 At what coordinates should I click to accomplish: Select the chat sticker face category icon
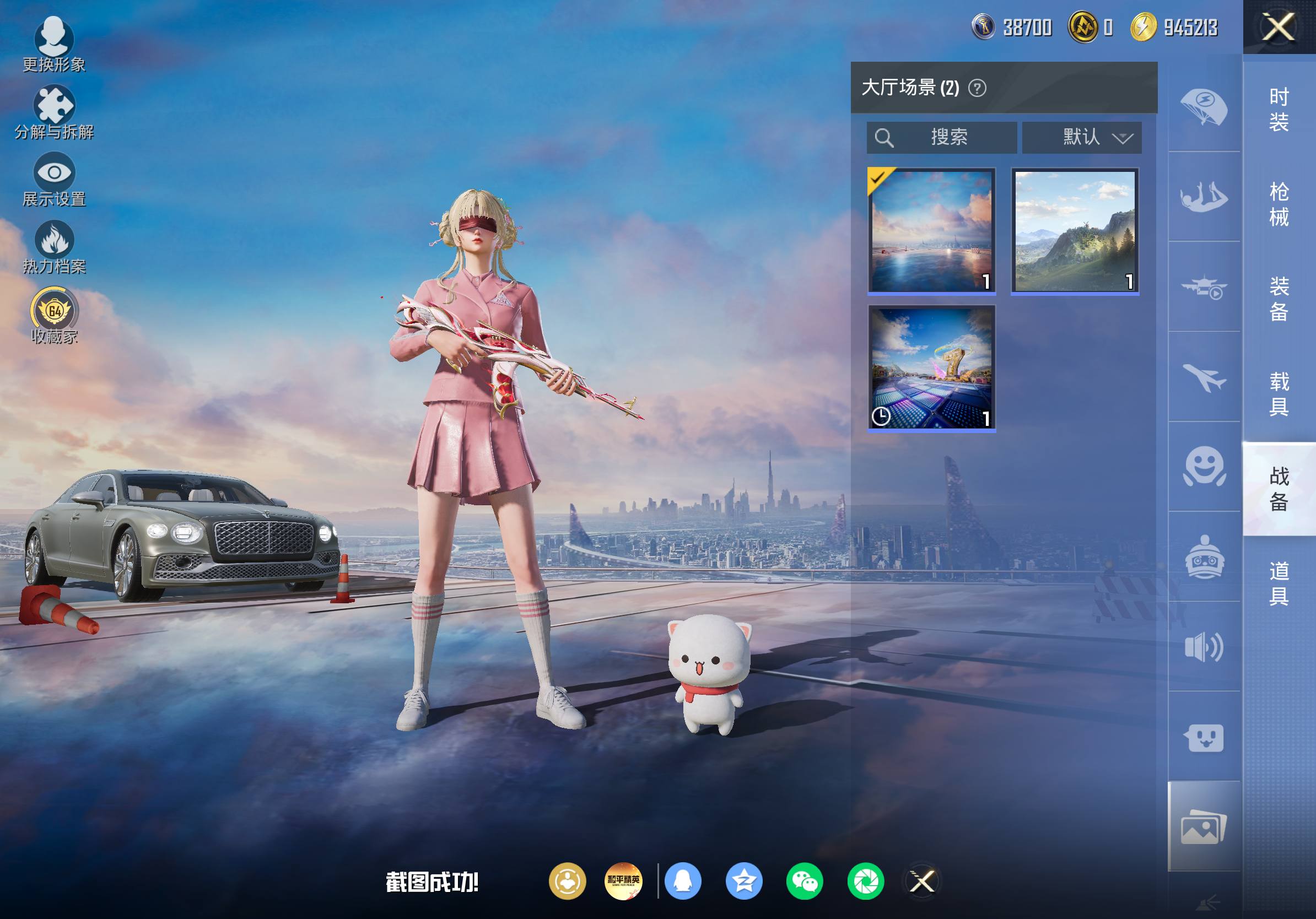click(x=1204, y=737)
